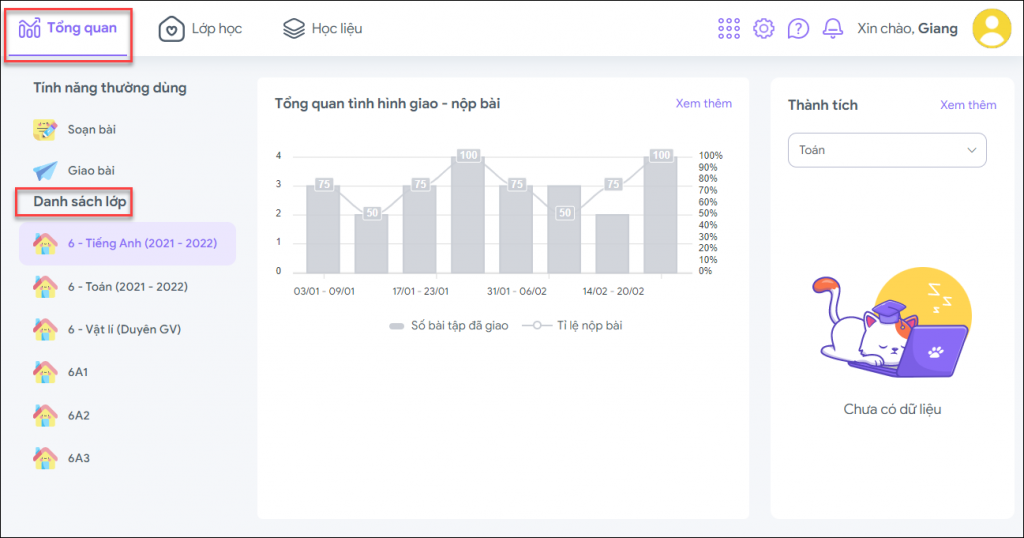Screen dimensions: 1024x538
Task: Click Xem thêm link in chart panel
Action: [703, 103]
